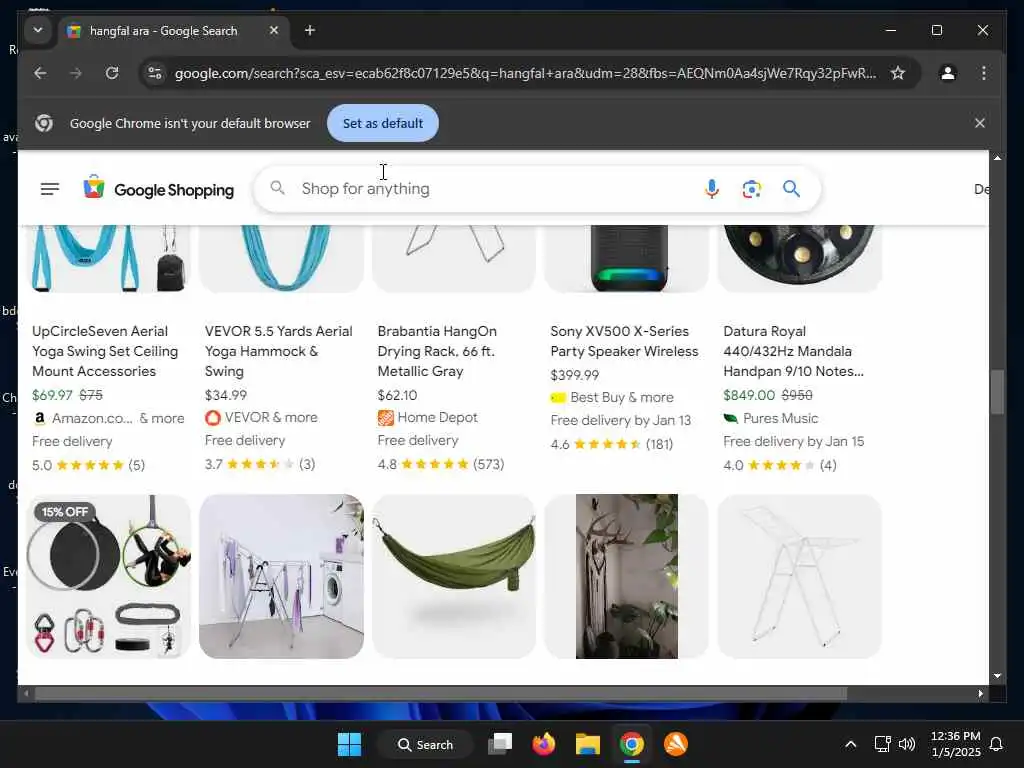Start voice search with the microphone

[x=712, y=189]
